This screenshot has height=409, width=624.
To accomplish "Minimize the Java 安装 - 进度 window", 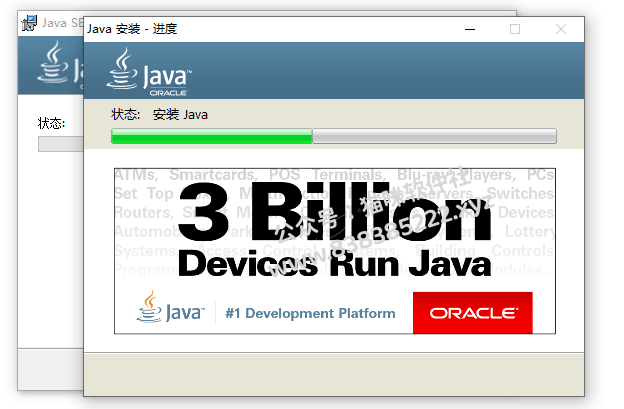I will coord(470,29).
